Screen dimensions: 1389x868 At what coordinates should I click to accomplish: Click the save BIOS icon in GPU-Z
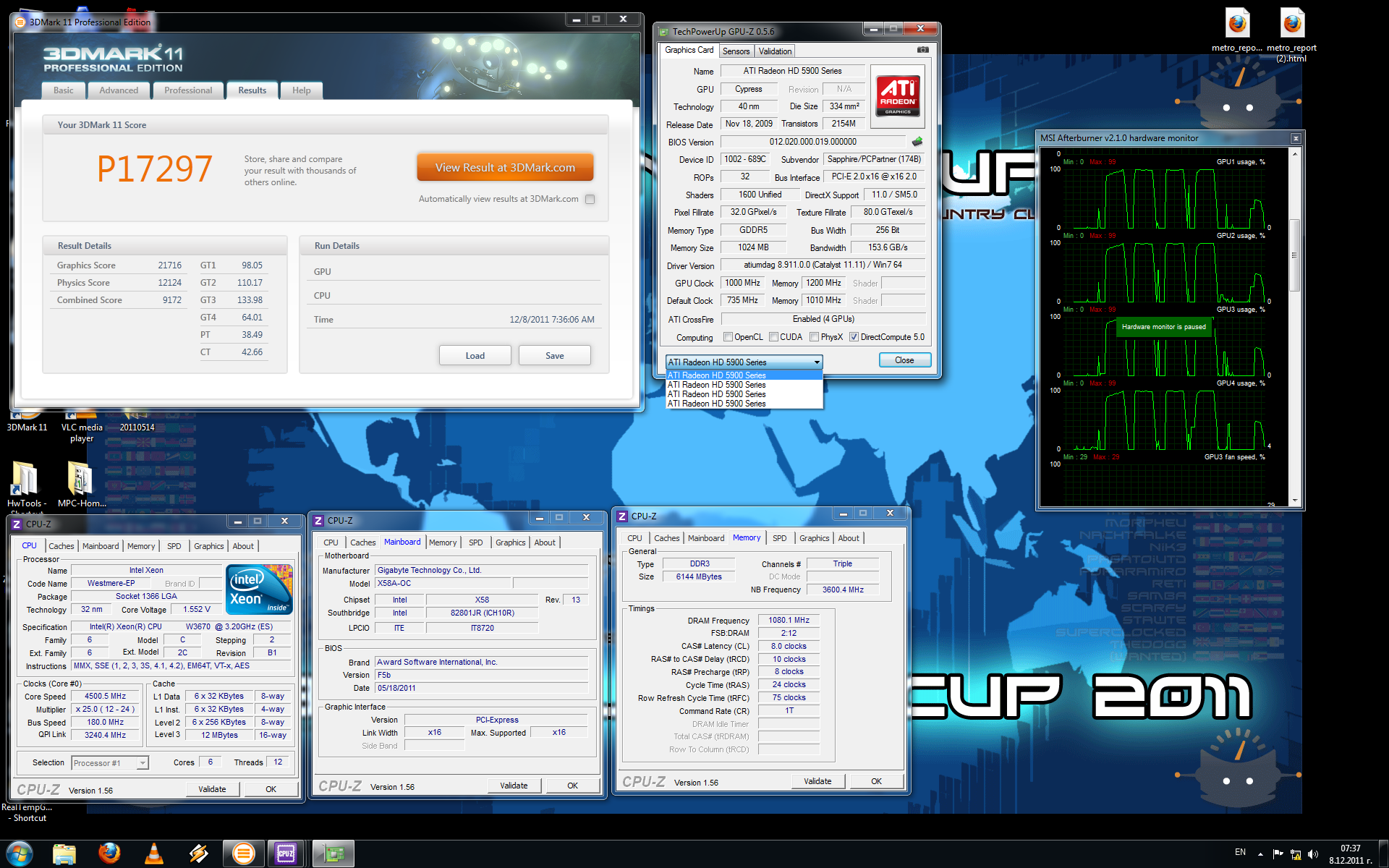pyautogui.click(x=917, y=142)
